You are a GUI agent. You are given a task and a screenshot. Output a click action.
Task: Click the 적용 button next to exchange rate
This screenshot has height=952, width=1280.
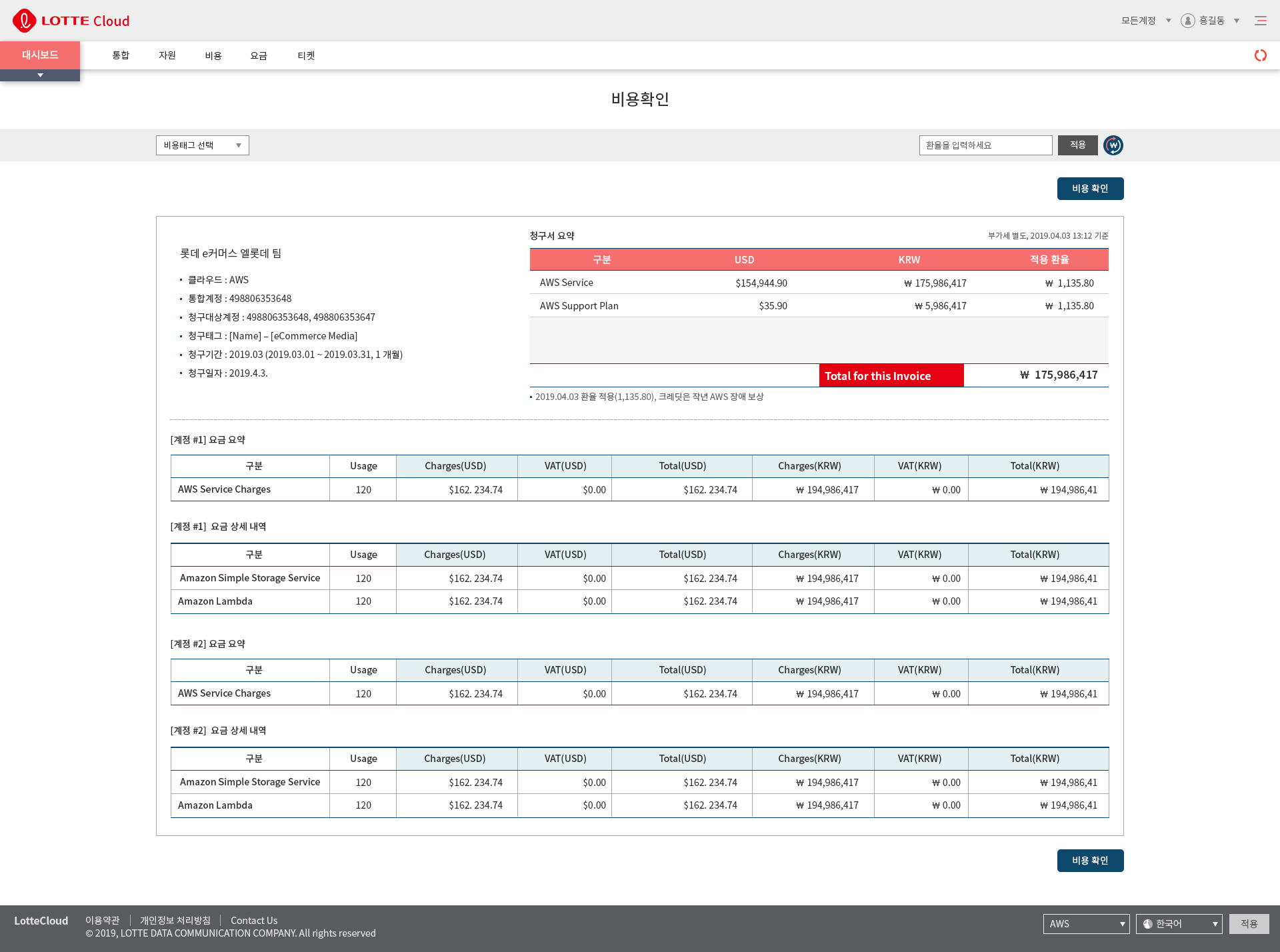click(1078, 145)
